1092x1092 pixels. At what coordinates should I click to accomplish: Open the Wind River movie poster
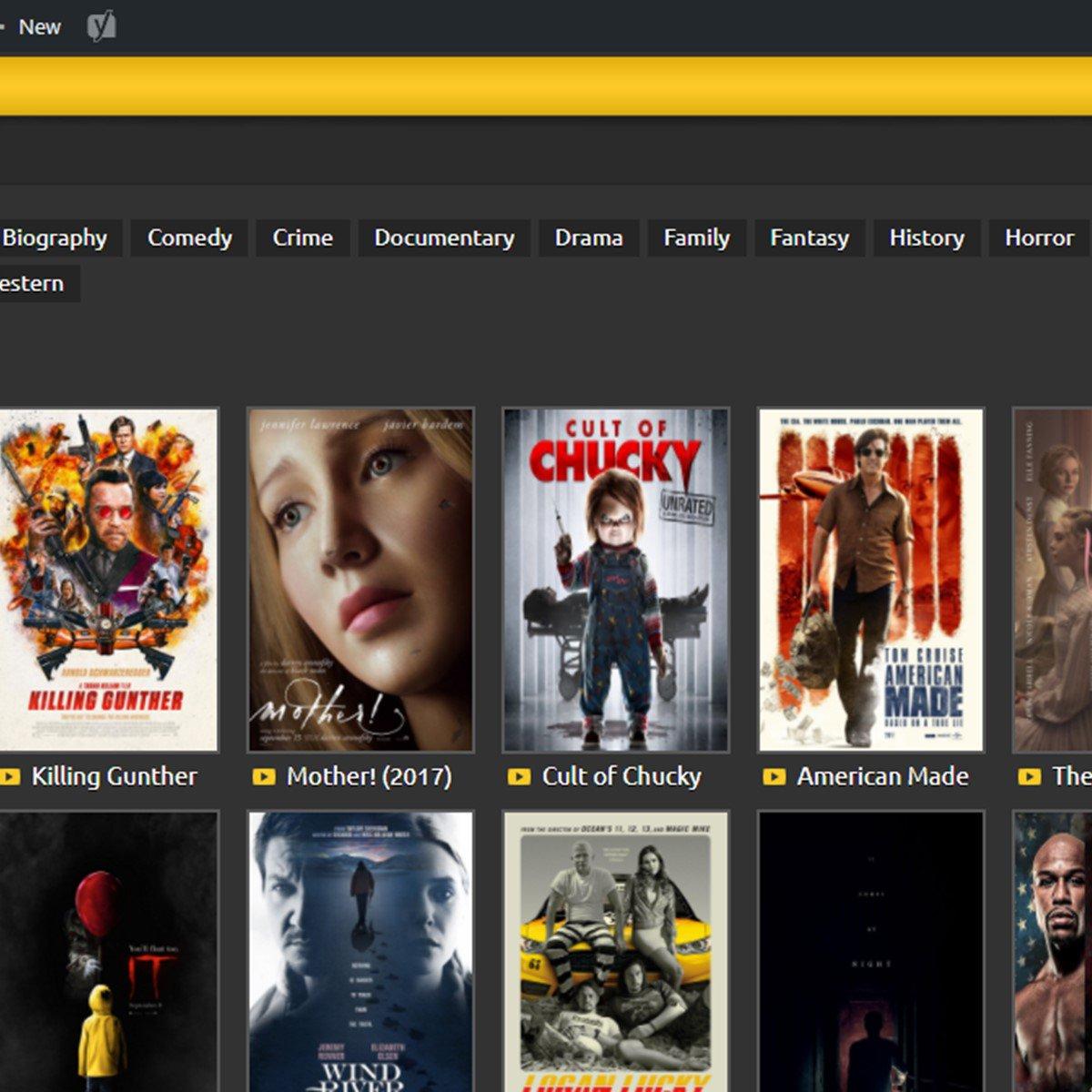pos(360,951)
